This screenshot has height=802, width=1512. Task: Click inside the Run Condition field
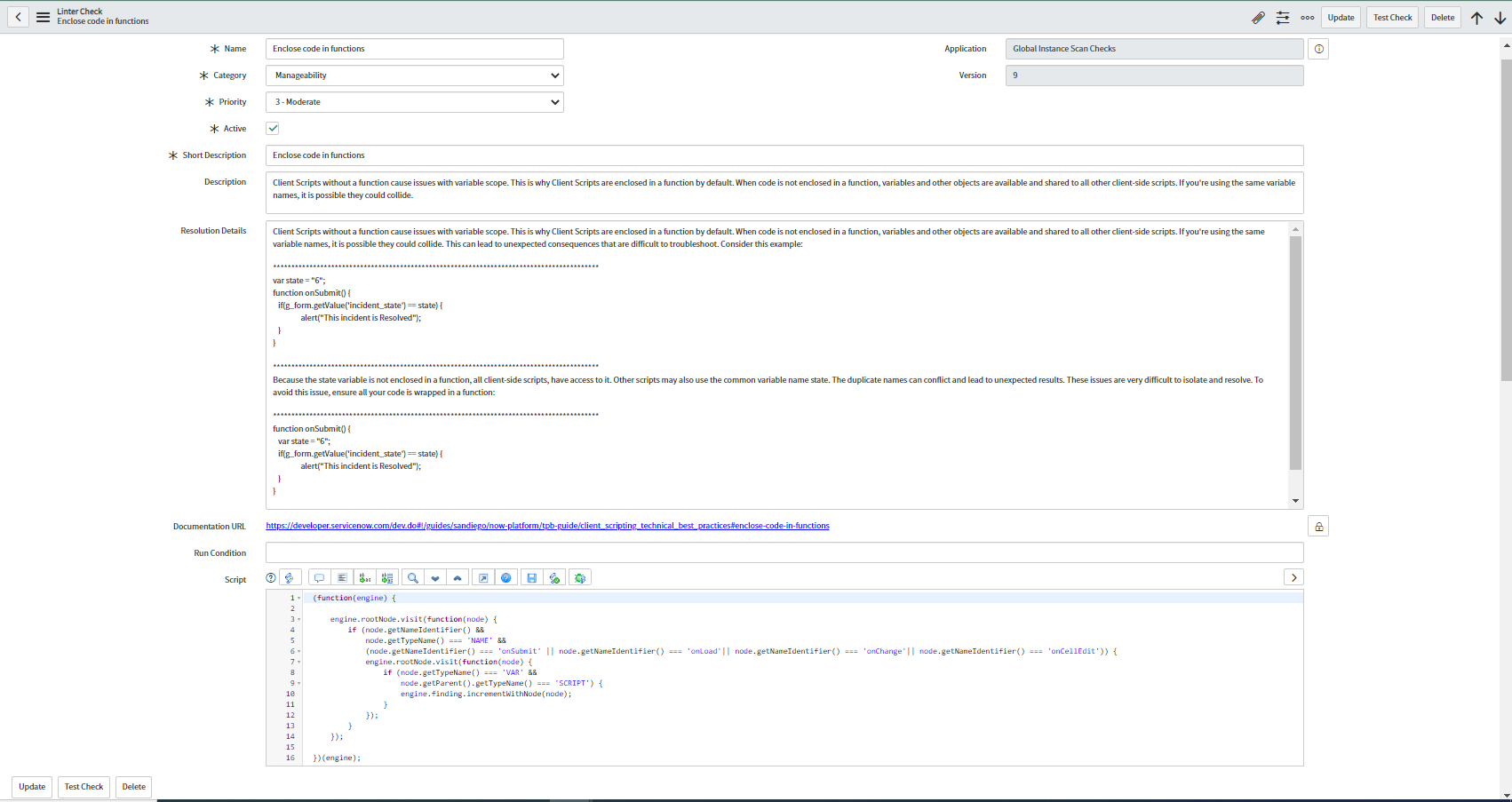click(x=782, y=552)
